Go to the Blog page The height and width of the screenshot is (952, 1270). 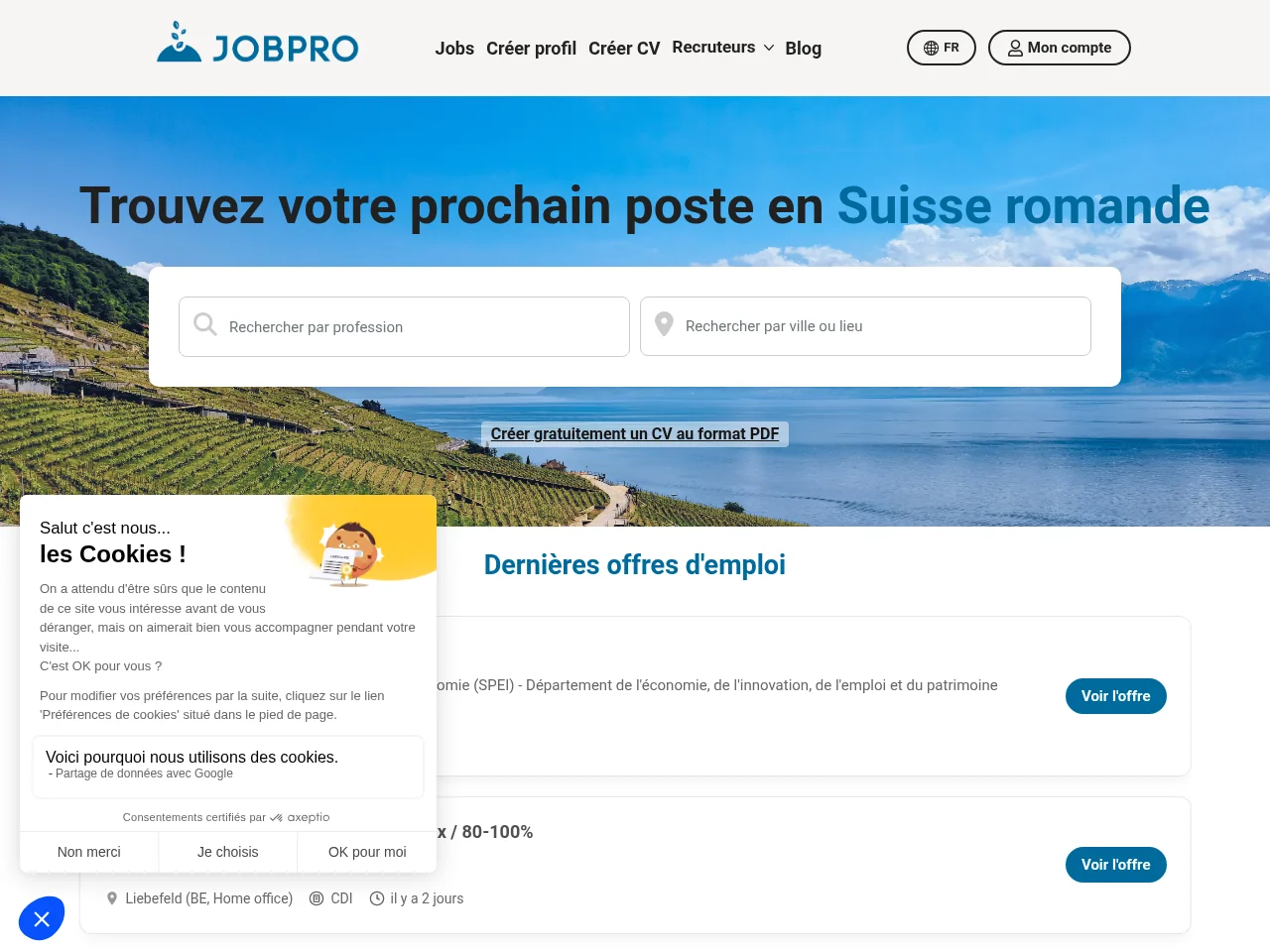tap(803, 49)
